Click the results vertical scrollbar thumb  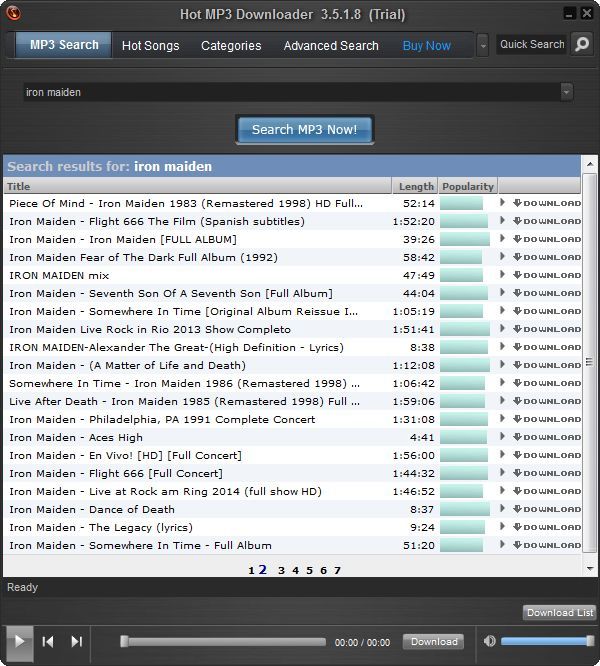(589, 361)
